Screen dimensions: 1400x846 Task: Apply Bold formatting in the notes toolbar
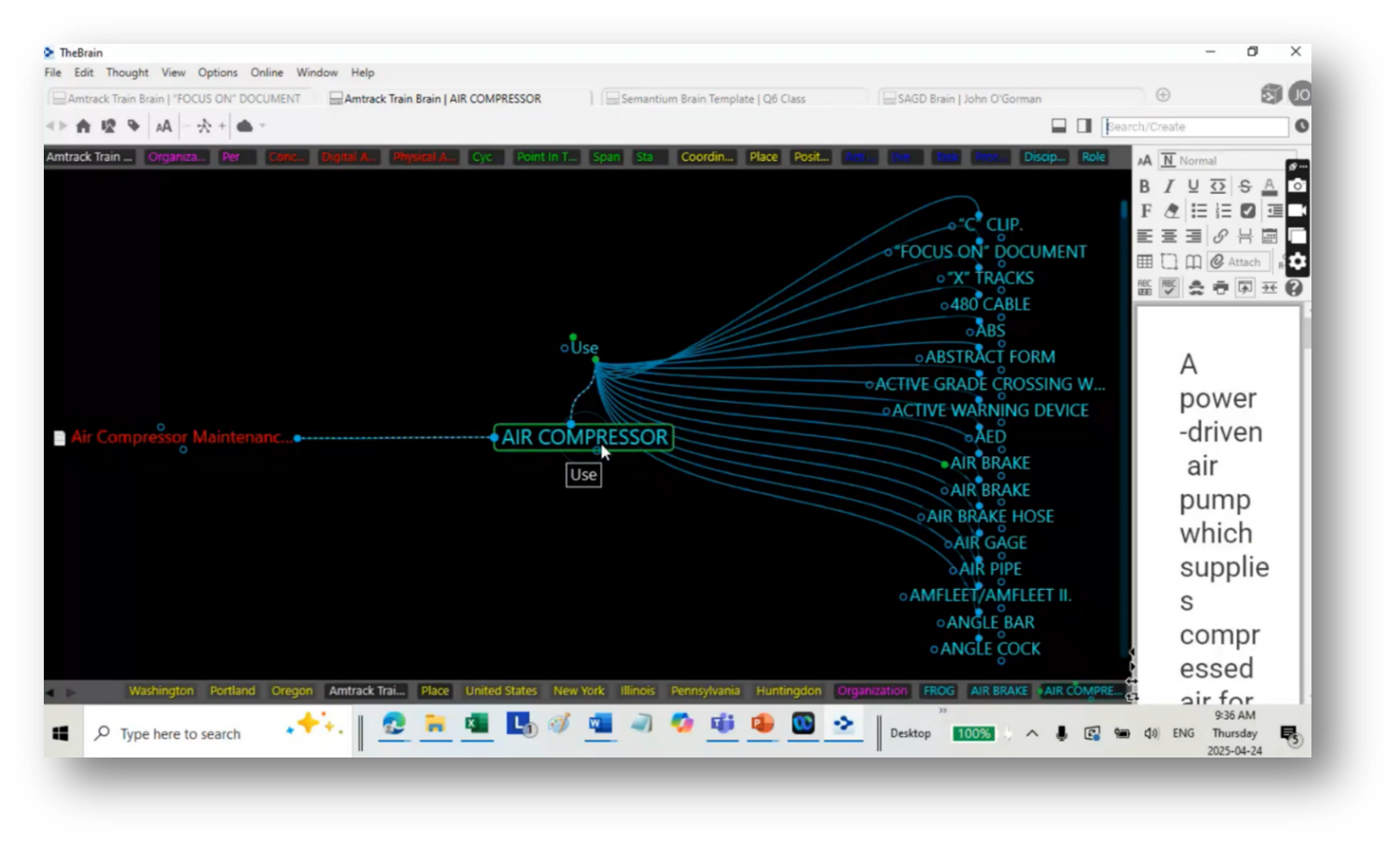[x=1145, y=186]
